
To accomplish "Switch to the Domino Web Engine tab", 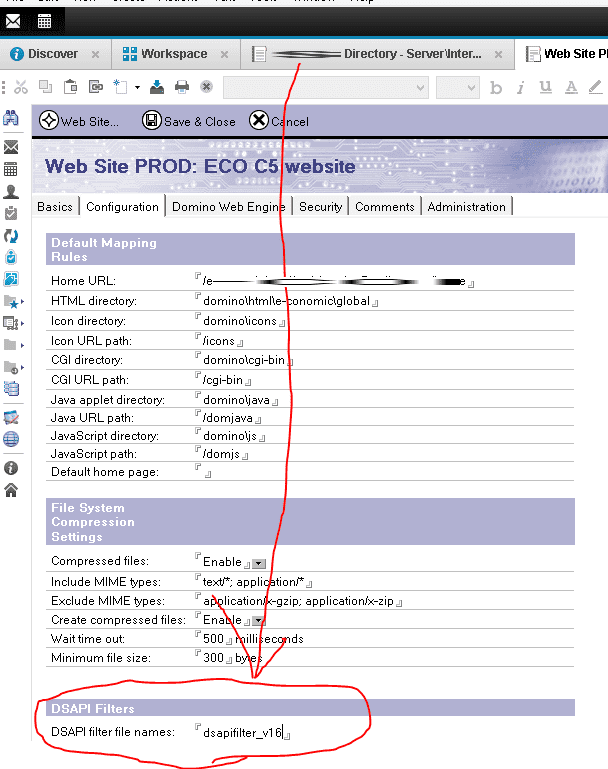I will [x=228, y=207].
